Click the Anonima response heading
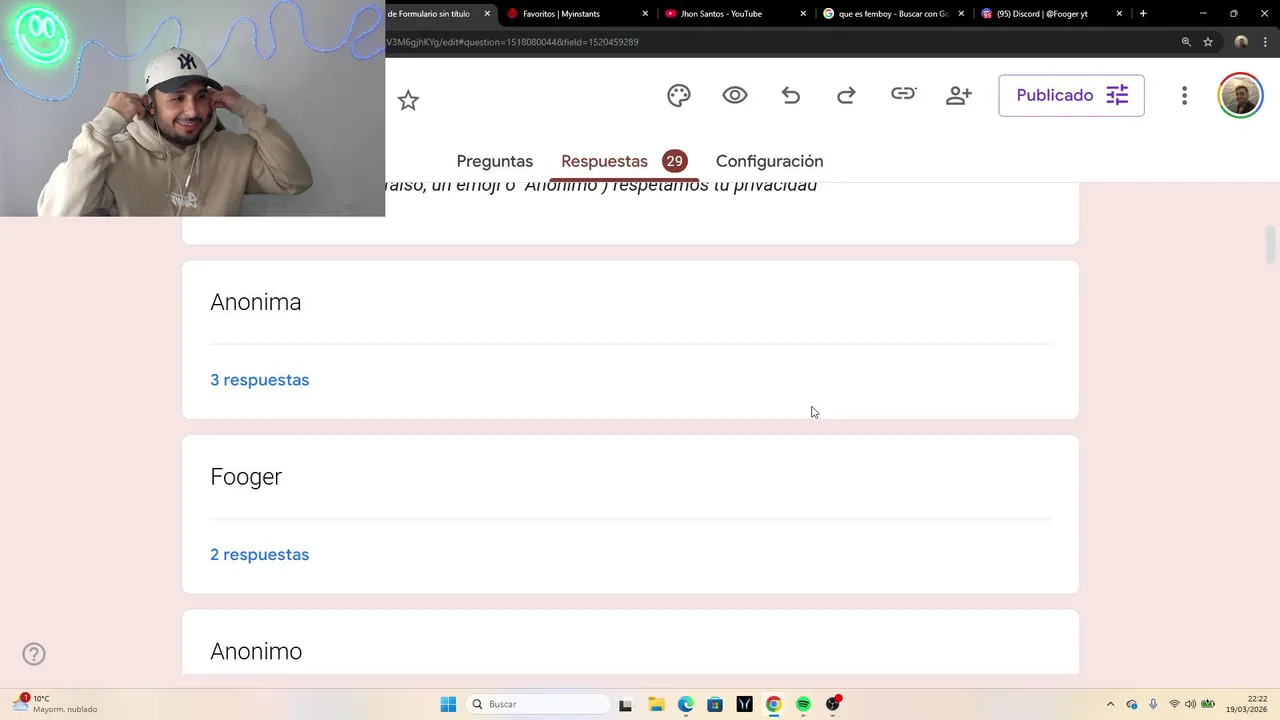This screenshot has height=720, width=1280. [255, 302]
